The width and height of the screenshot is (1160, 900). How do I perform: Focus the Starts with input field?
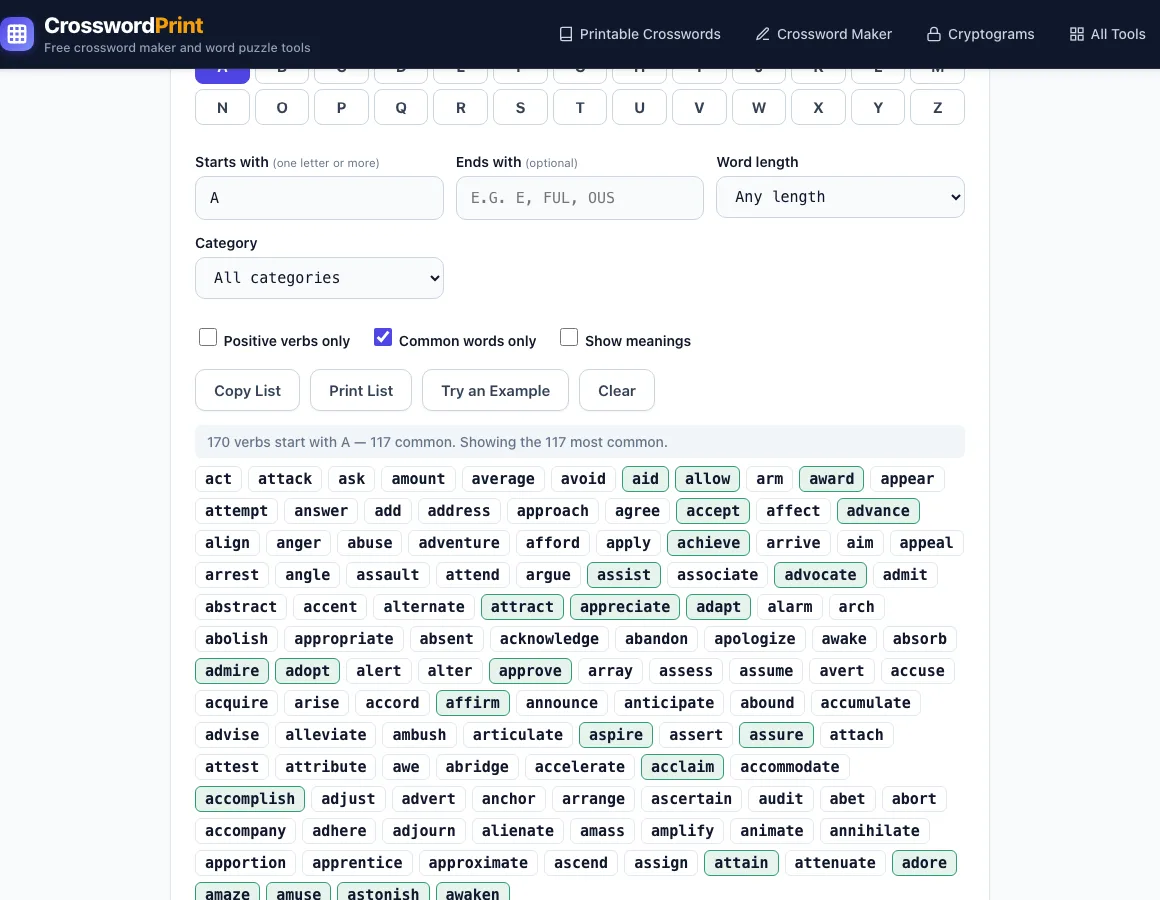pyautogui.click(x=319, y=197)
